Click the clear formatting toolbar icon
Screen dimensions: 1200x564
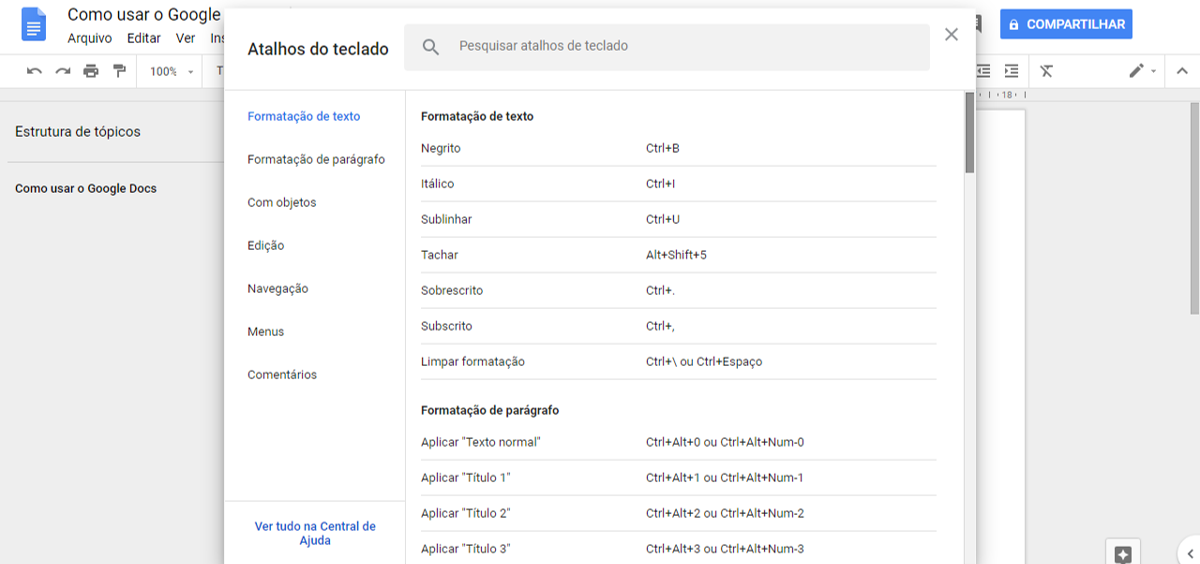(1046, 71)
